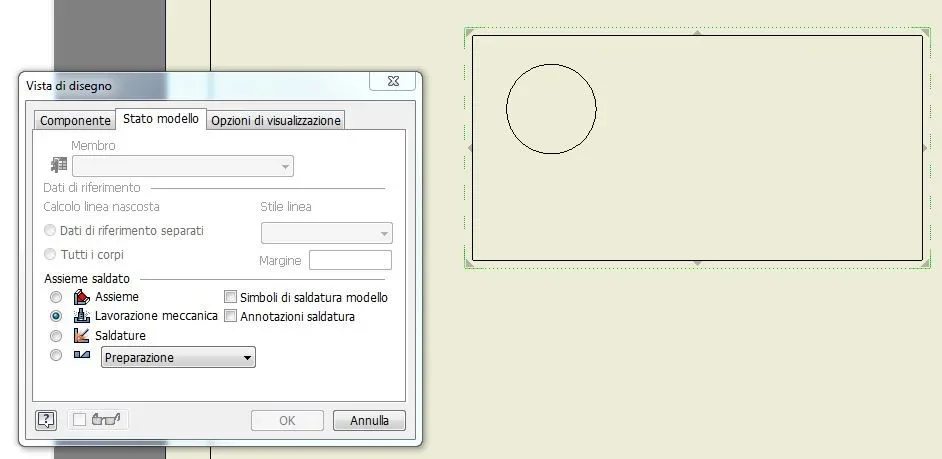
Task: Click the Membro member icon
Action: point(59,165)
